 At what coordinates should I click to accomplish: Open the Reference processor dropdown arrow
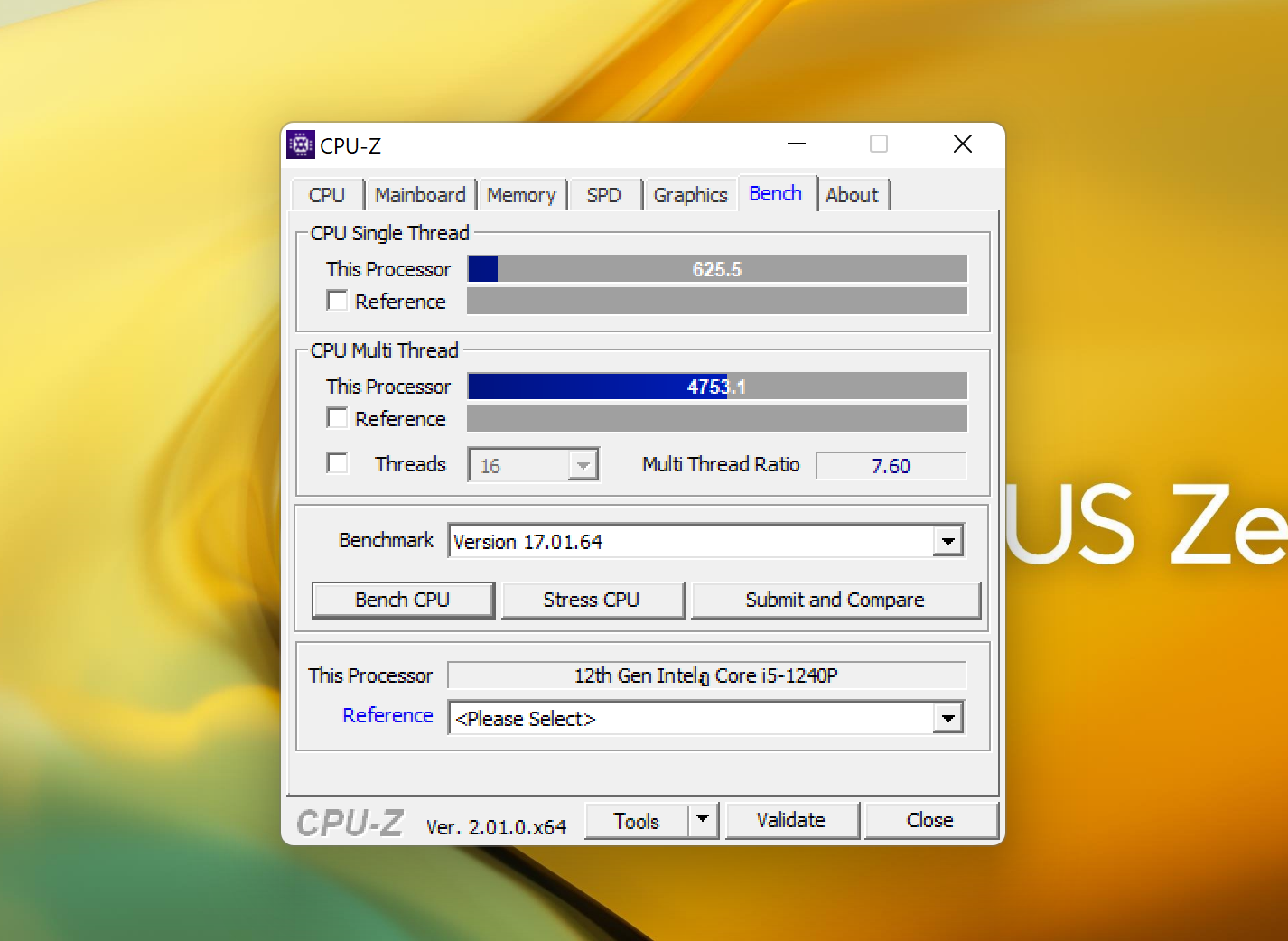948,718
